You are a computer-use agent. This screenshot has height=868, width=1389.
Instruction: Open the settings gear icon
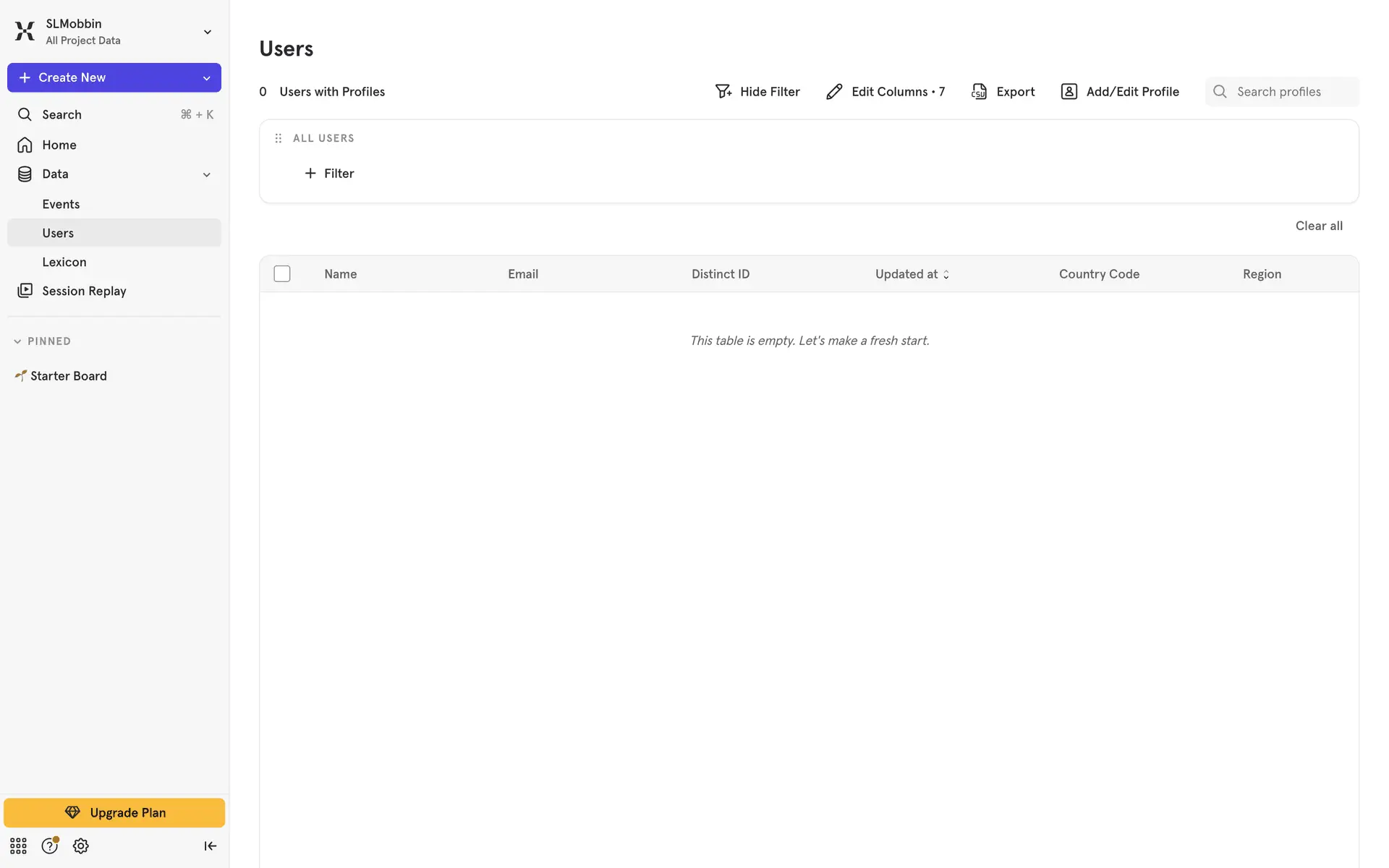pyautogui.click(x=81, y=846)
